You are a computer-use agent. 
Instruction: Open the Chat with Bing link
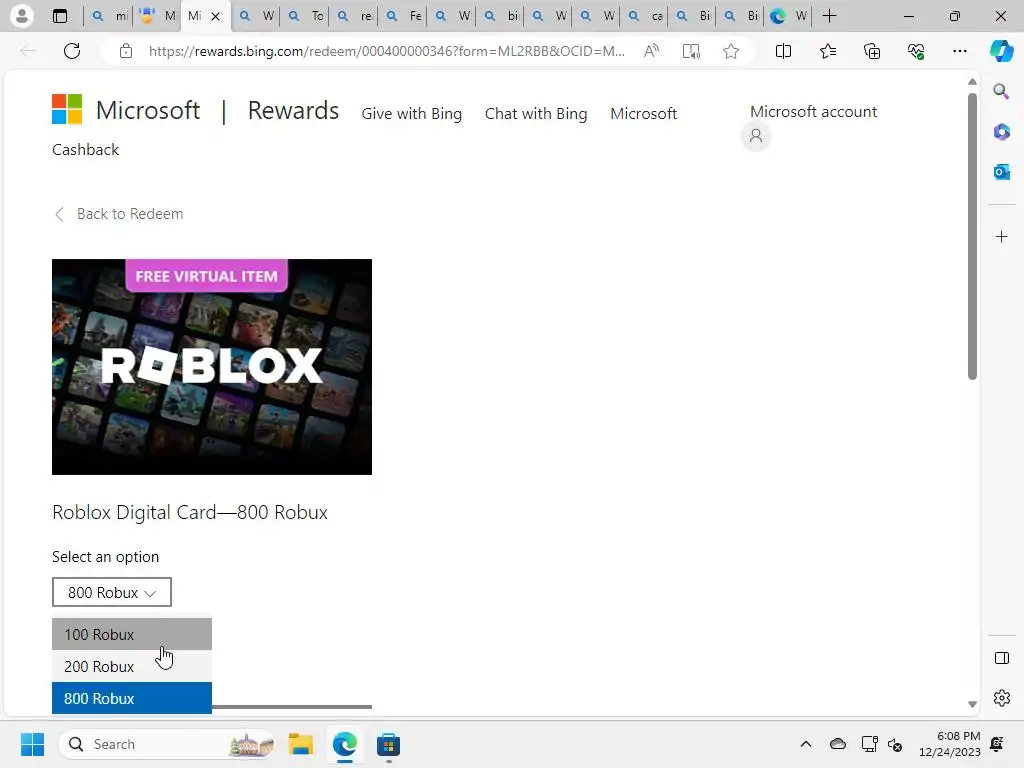536,114
